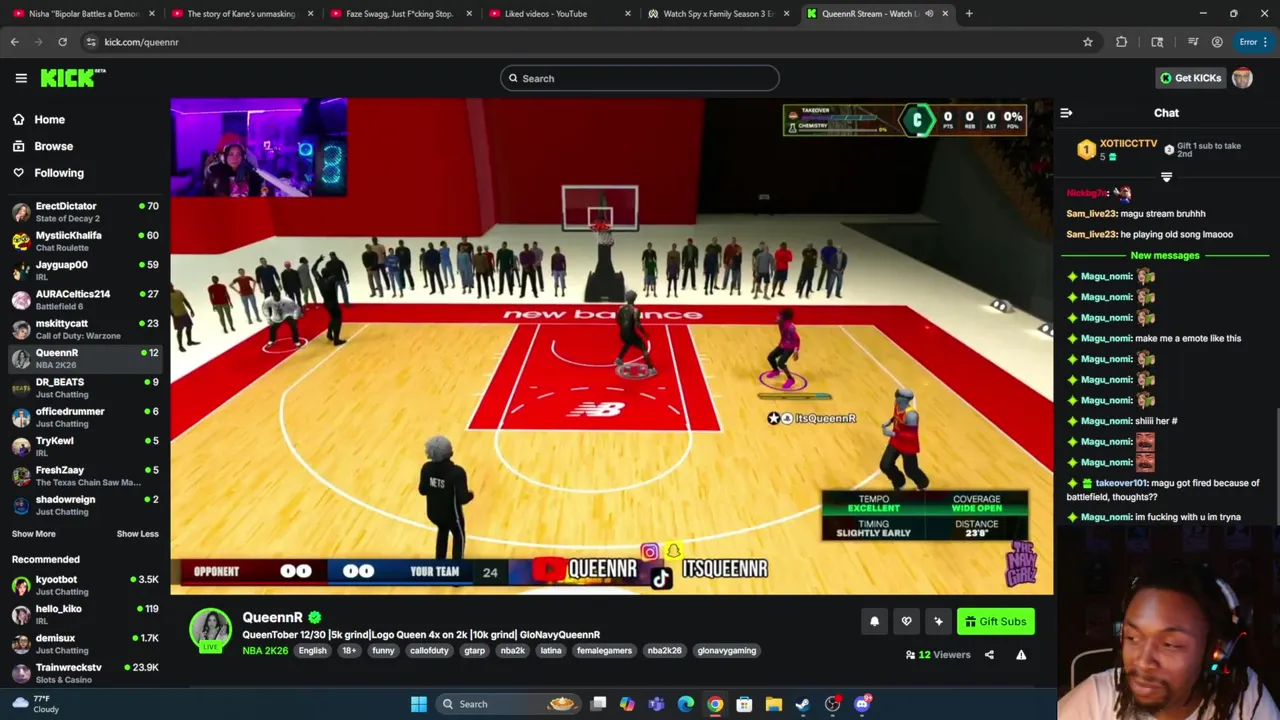The image size is (1280, 720).
Task: Open Discord from the taskbar
Action: pos(862,704)
